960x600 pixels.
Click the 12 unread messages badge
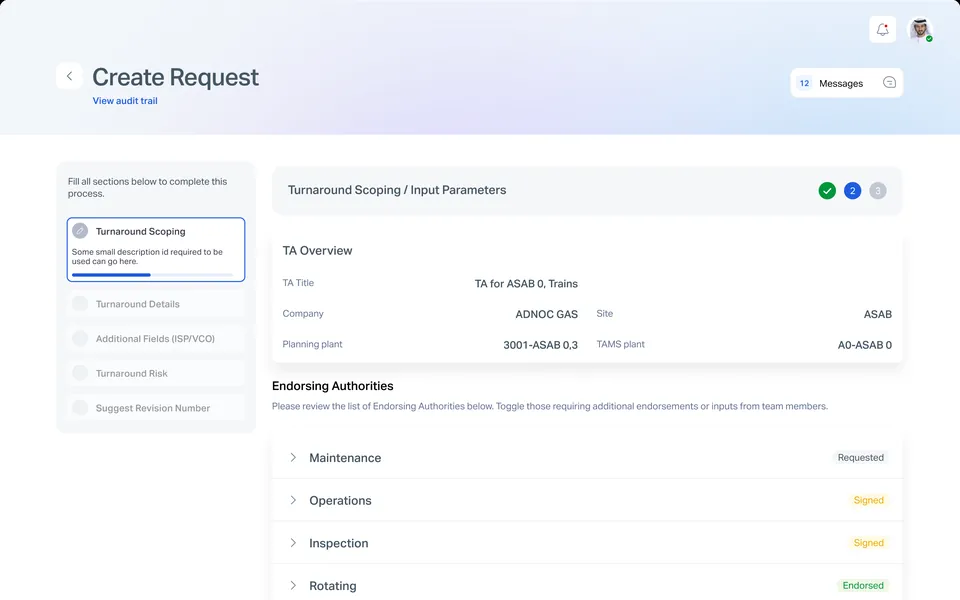804,83
